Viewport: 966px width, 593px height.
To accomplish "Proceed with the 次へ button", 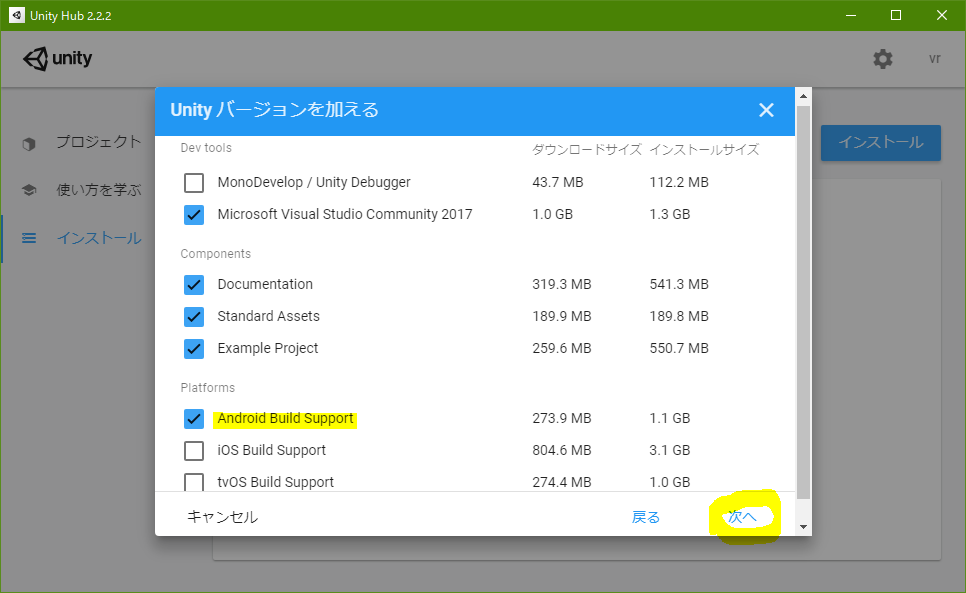I will point(742,517).
